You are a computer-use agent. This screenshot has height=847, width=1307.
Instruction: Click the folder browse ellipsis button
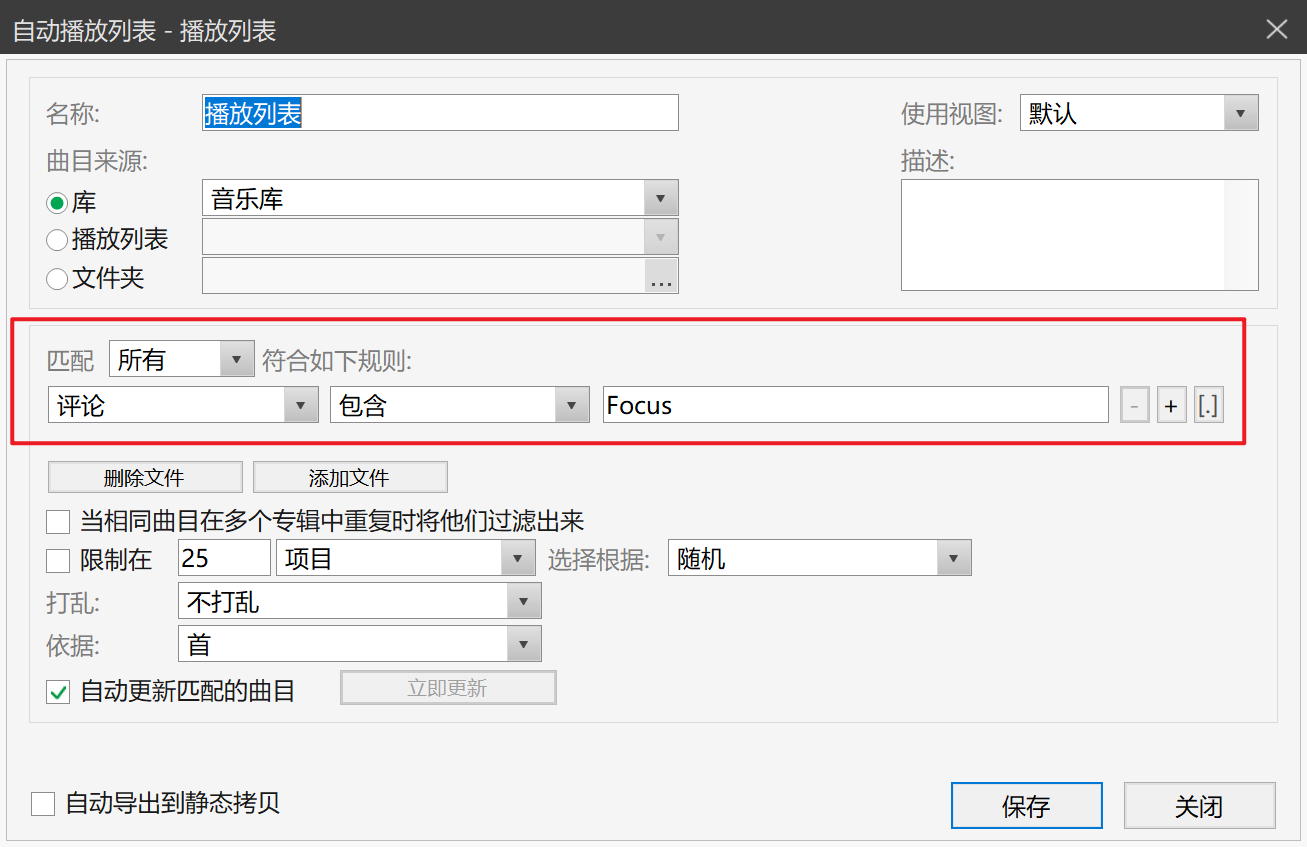tap(661, 277)
